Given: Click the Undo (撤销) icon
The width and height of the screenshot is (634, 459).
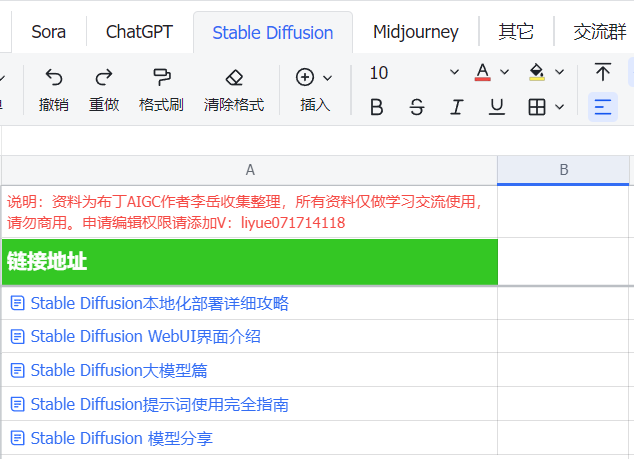Looking at the screenshot, I should (54, 77).
